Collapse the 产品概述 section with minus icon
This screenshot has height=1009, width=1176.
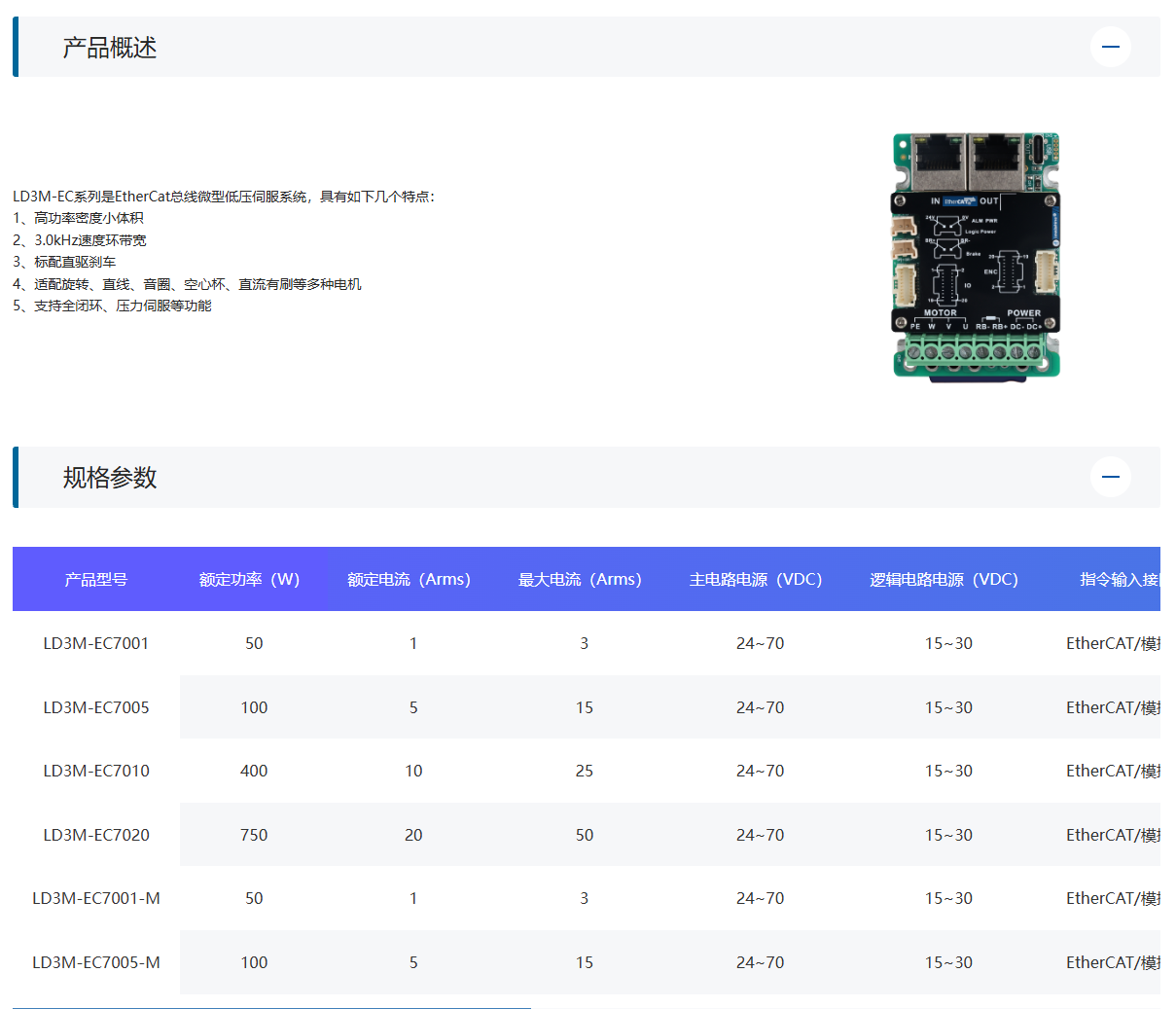1110,47
